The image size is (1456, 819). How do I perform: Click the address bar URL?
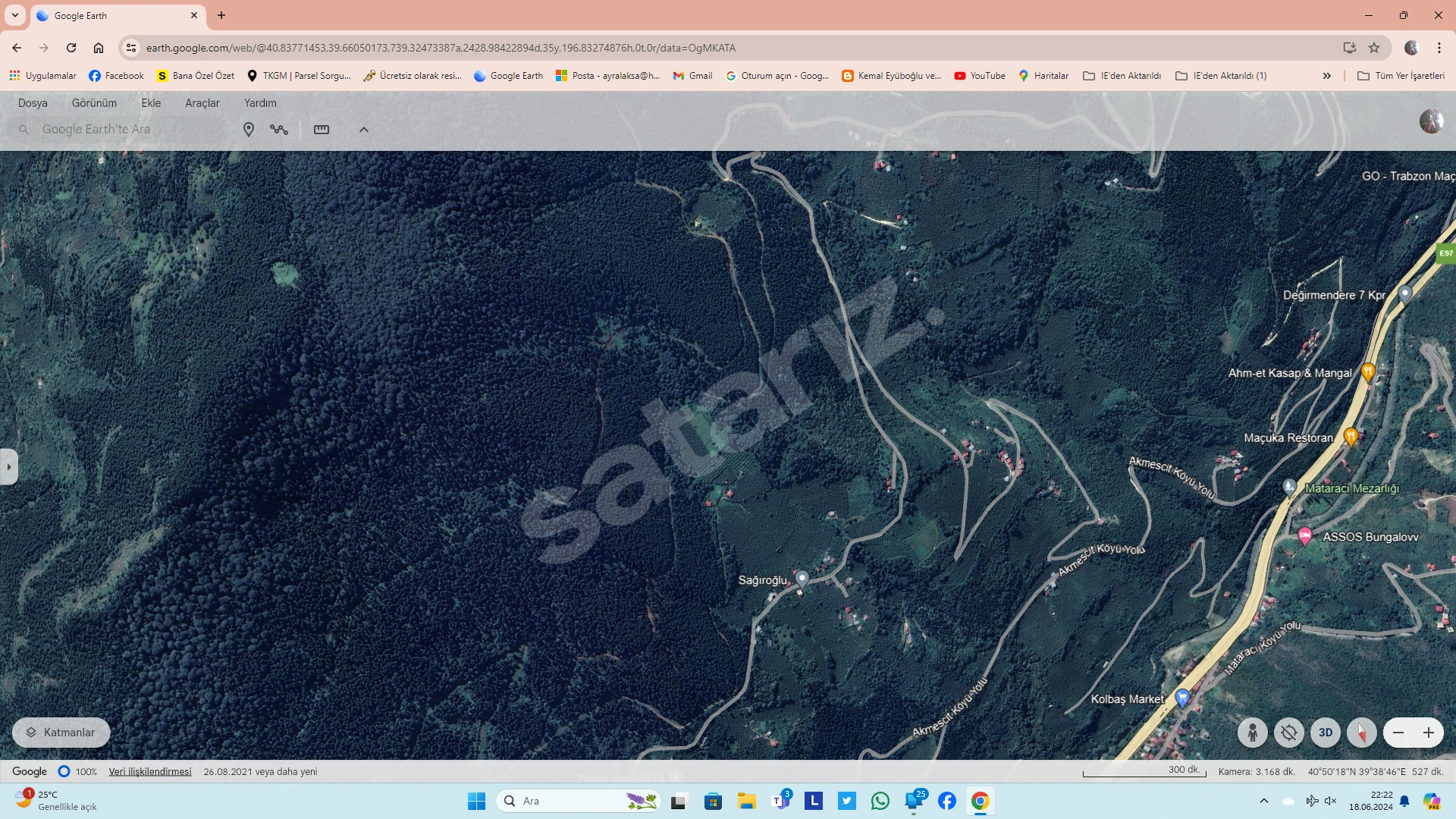coord(441,48)
